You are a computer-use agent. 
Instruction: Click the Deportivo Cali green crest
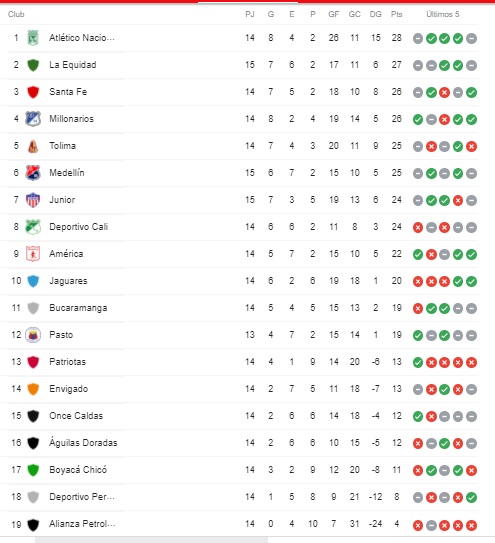click(33, 227)
